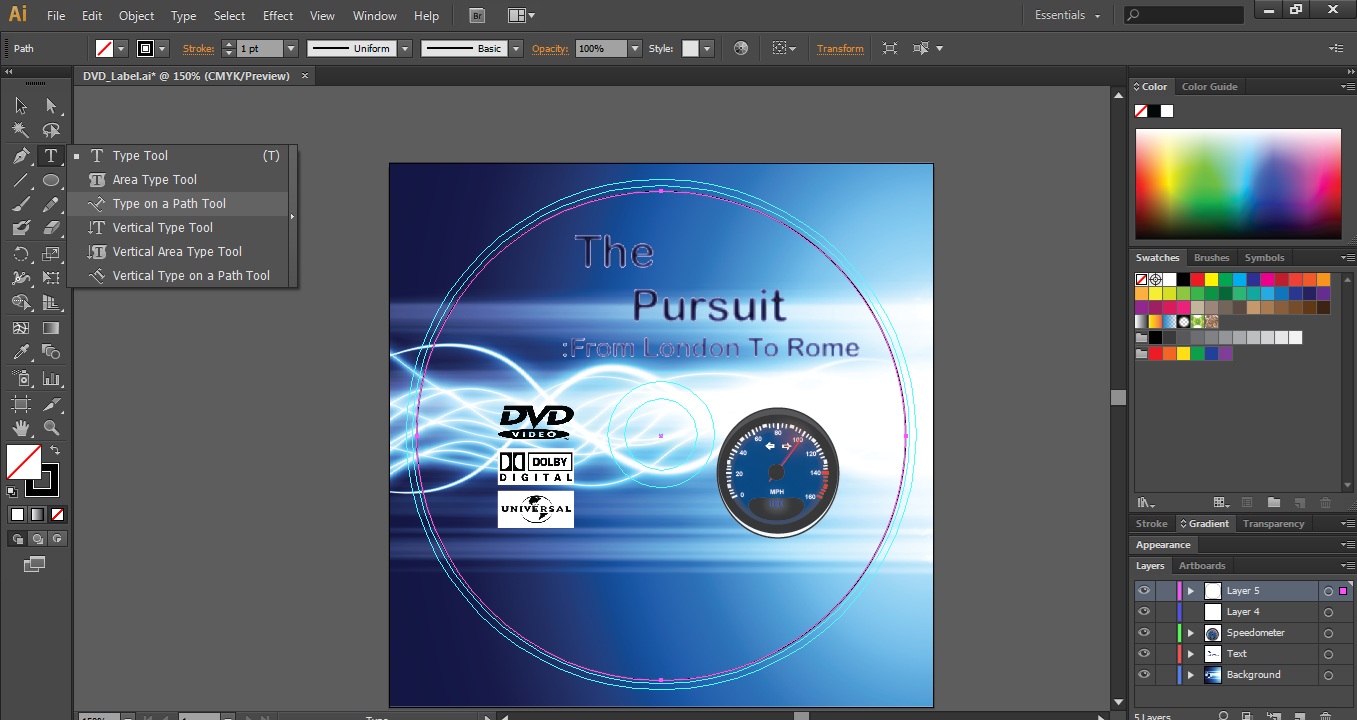Screen dimensions: 1357x720
Task: Select the Selection tool arrow
Action: [x=21, y=105]
